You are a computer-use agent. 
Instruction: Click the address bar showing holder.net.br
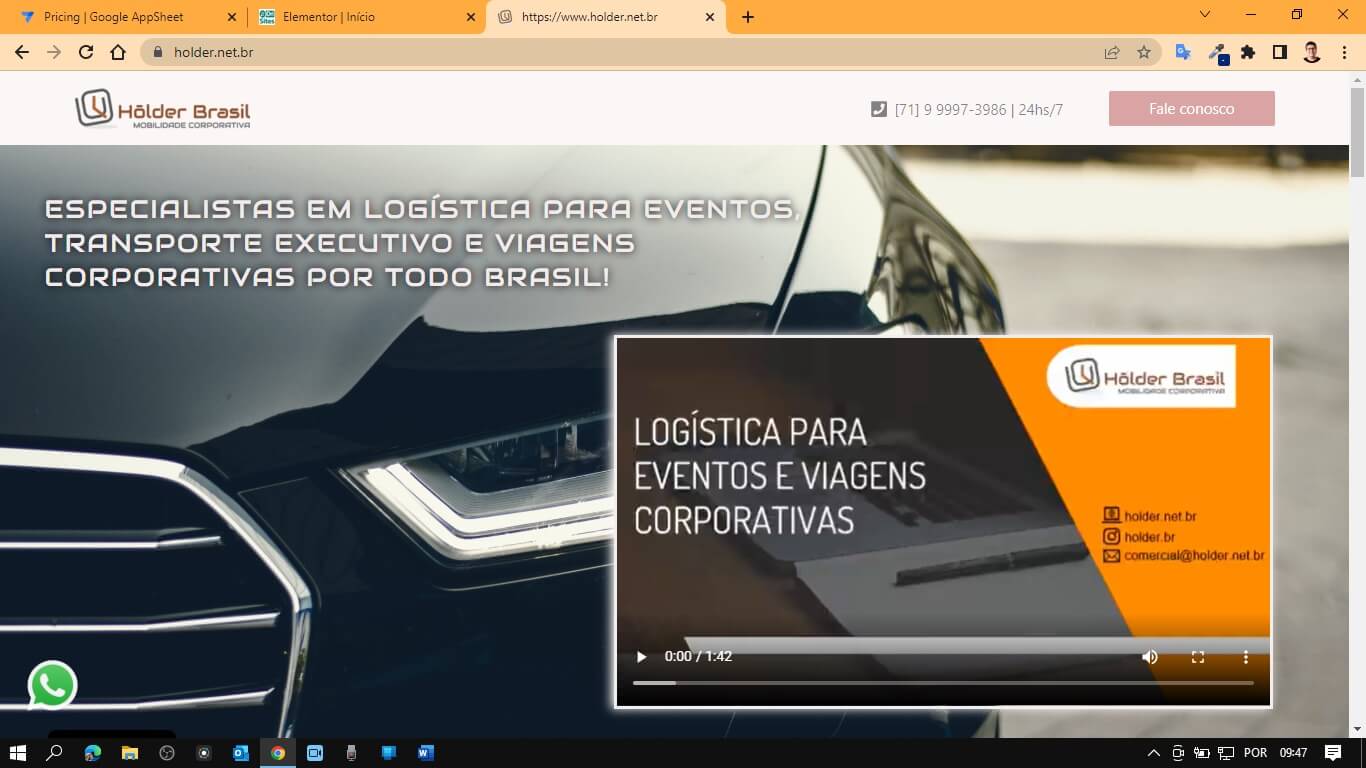(x=600, y=52)
